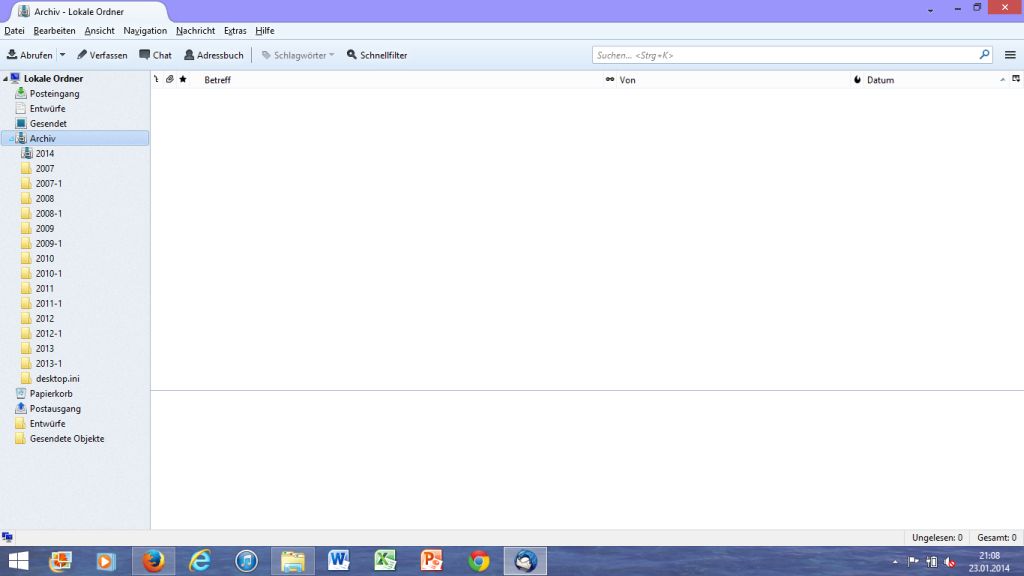The width and height of the screenshot is (1024, 576).
Task: Launch Firefox from the taskbar
Action: (153, 561)
